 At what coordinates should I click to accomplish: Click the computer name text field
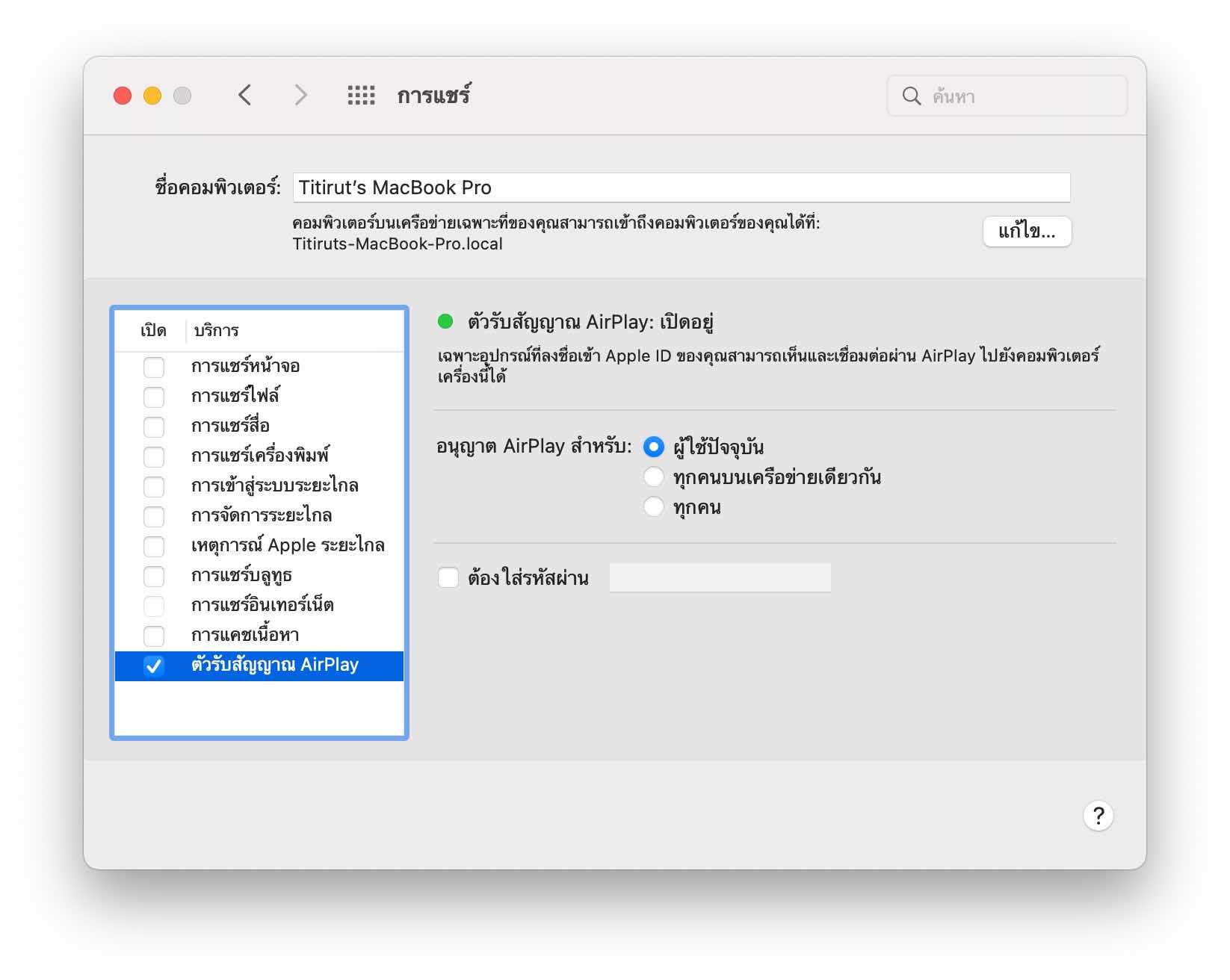[681, 187]
